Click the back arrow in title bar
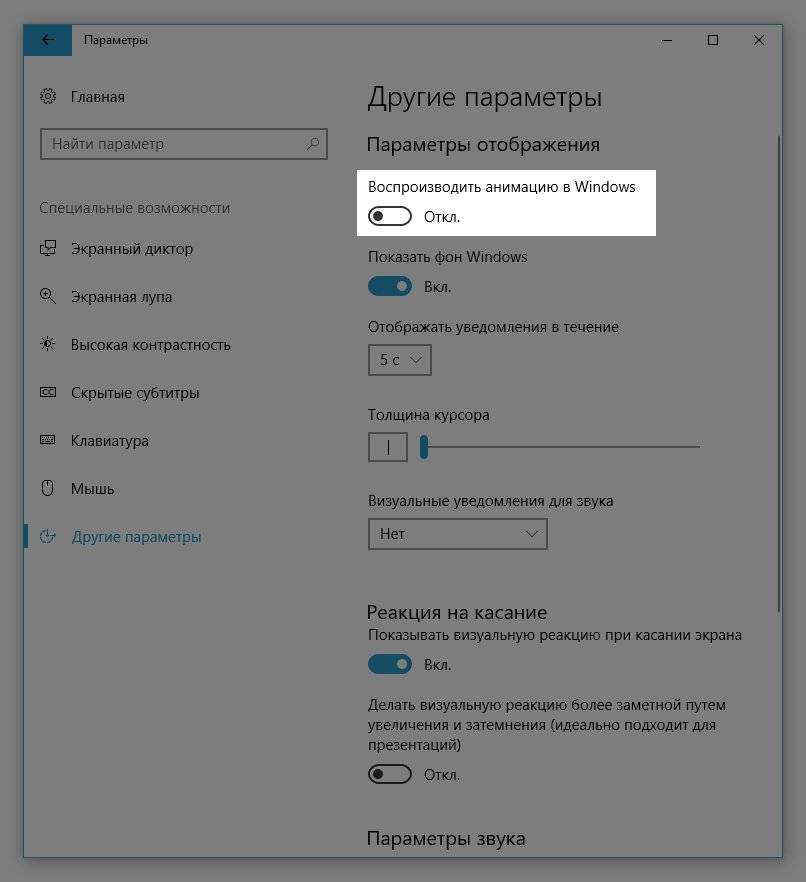 (48, 40)
